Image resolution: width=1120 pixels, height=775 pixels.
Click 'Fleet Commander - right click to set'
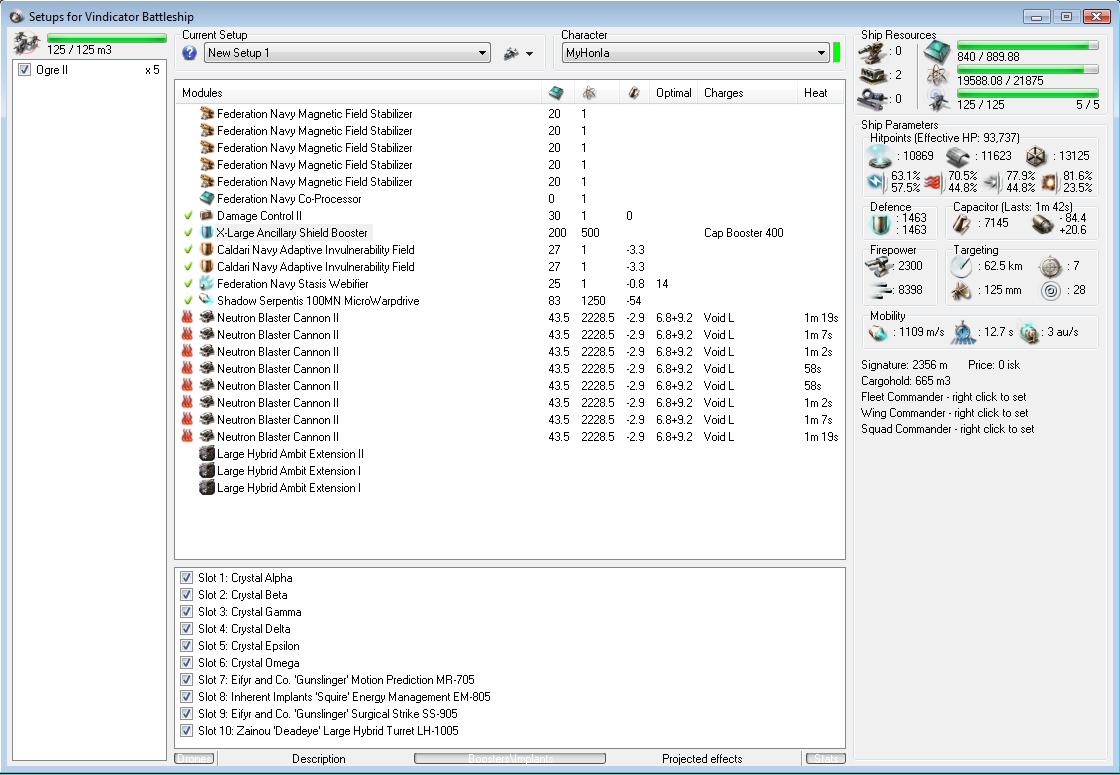944,397
